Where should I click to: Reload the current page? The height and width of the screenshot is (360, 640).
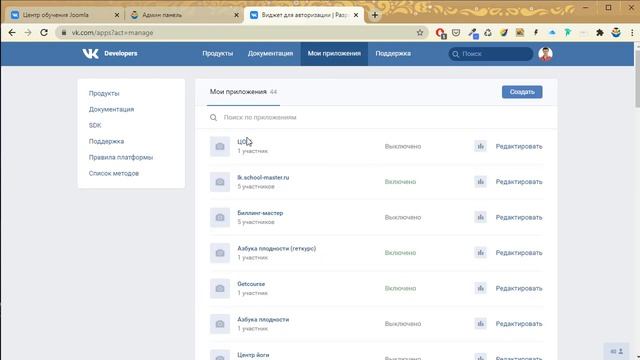(x=44, y=33)
